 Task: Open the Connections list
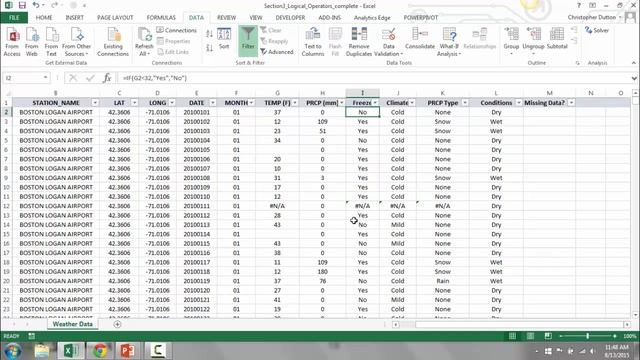pyautogui.click(x=176, y=30)
